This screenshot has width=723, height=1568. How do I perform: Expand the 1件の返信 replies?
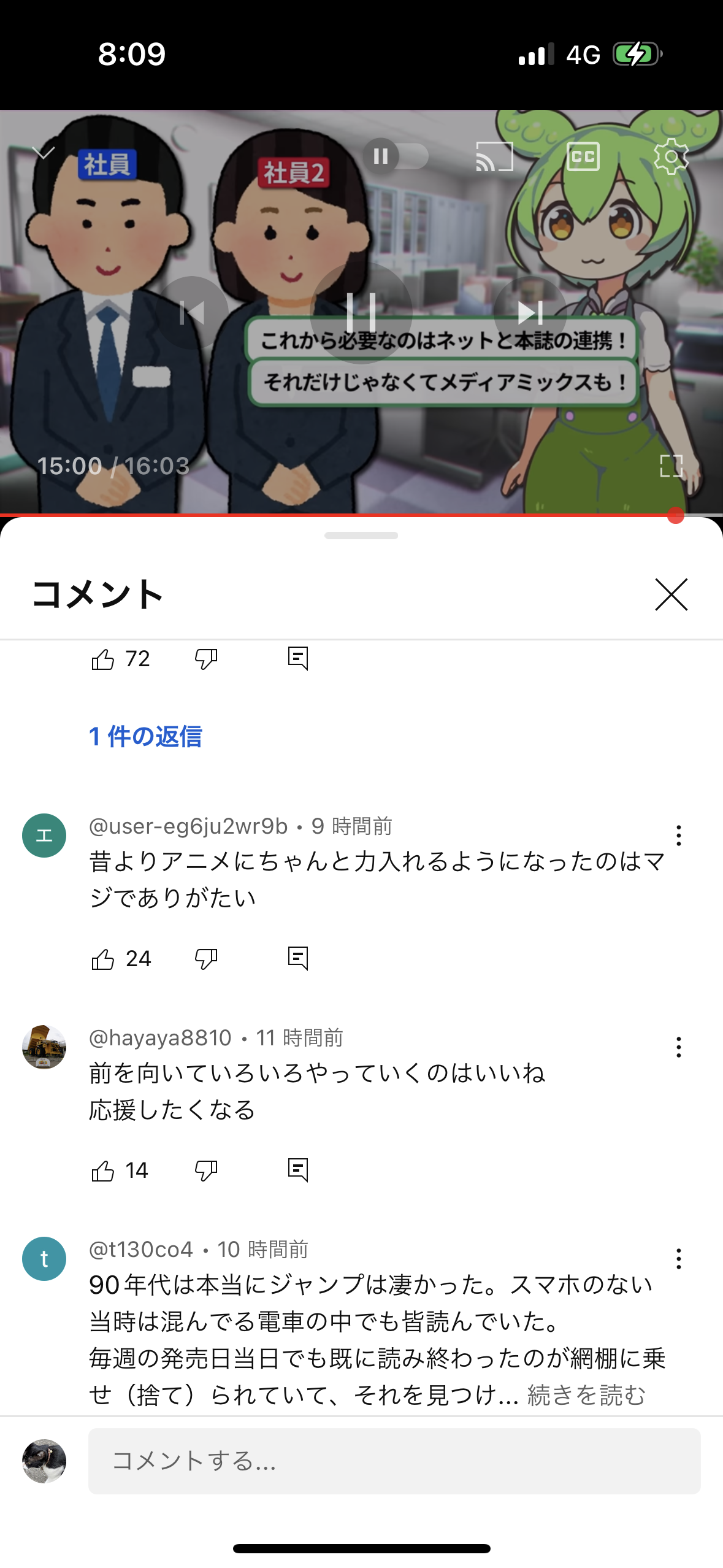[145, 736]
